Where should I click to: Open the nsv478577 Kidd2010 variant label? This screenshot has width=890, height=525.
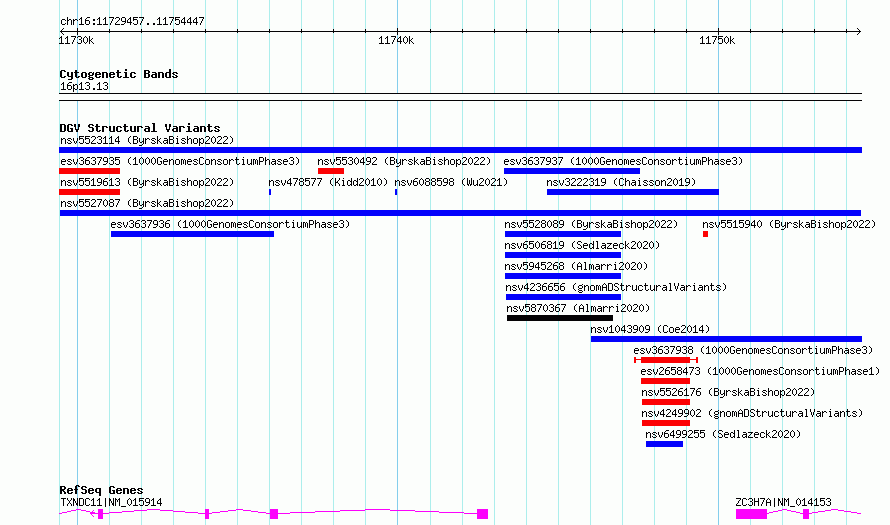[328, 182]
